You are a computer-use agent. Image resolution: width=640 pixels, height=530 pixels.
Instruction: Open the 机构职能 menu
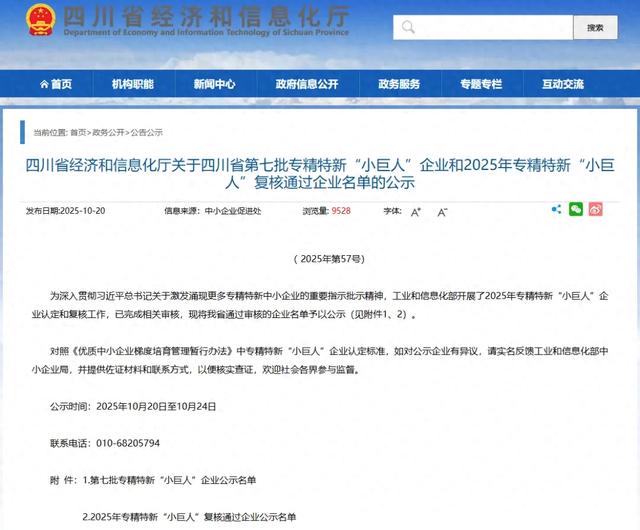133,84
